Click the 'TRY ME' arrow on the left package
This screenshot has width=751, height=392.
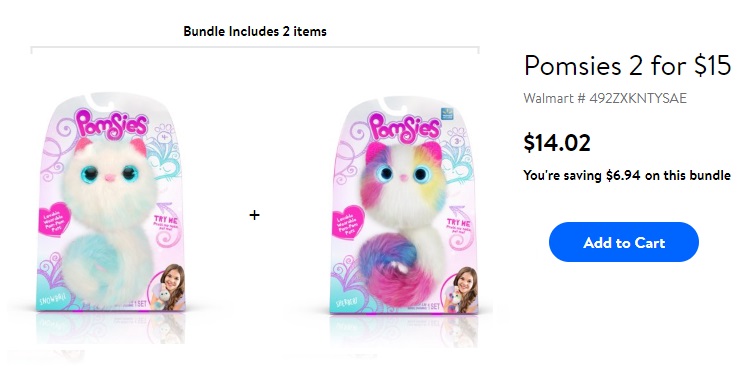click(x=167, y=223)
